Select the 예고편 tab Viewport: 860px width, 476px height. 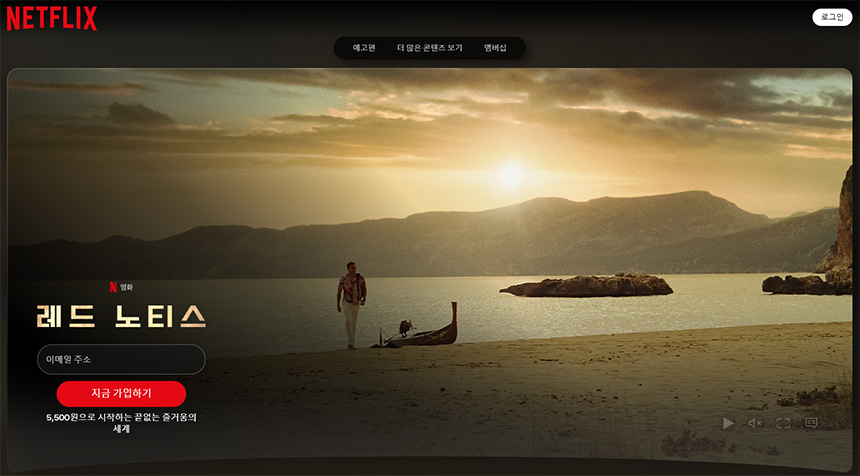364,48
